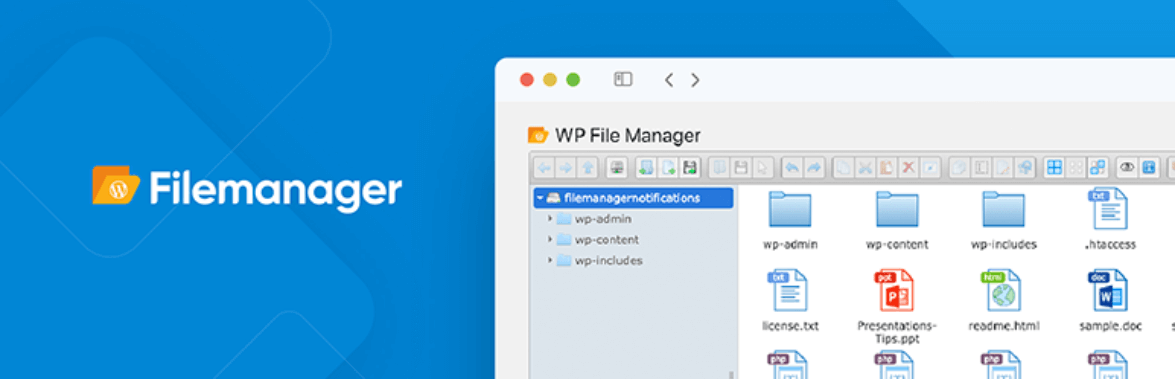Click the yellow minimize window button
The height and width of the screenshot is (379, 1175).
(x=549, y=79)
